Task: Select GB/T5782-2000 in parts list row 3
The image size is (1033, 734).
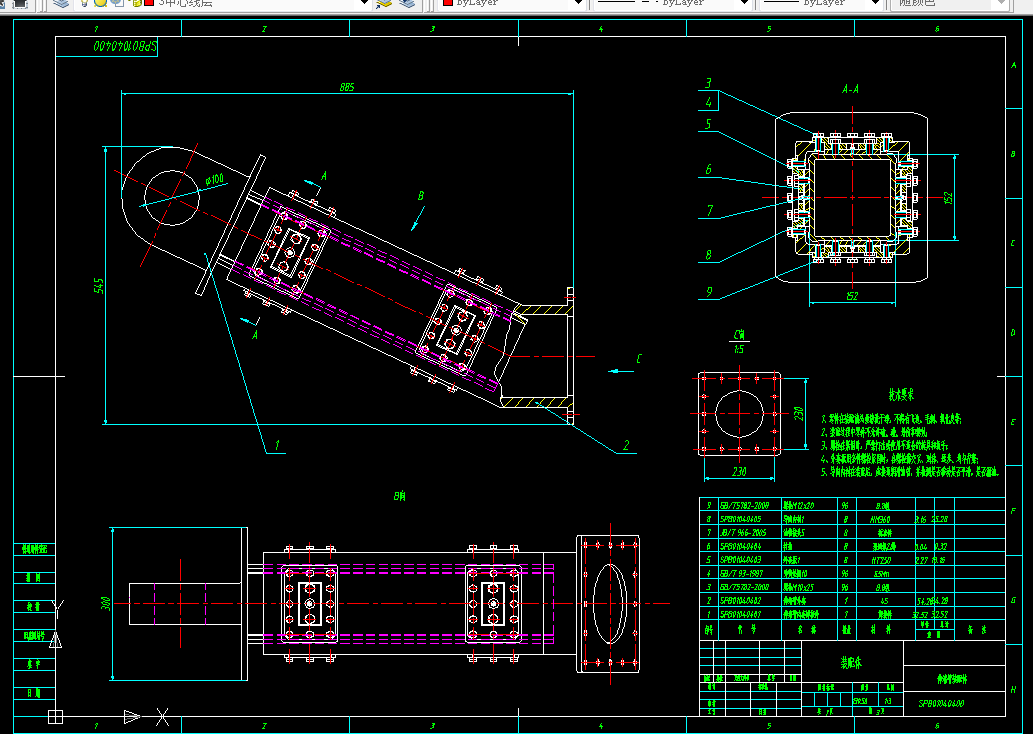Action: (x=744, y=587)
